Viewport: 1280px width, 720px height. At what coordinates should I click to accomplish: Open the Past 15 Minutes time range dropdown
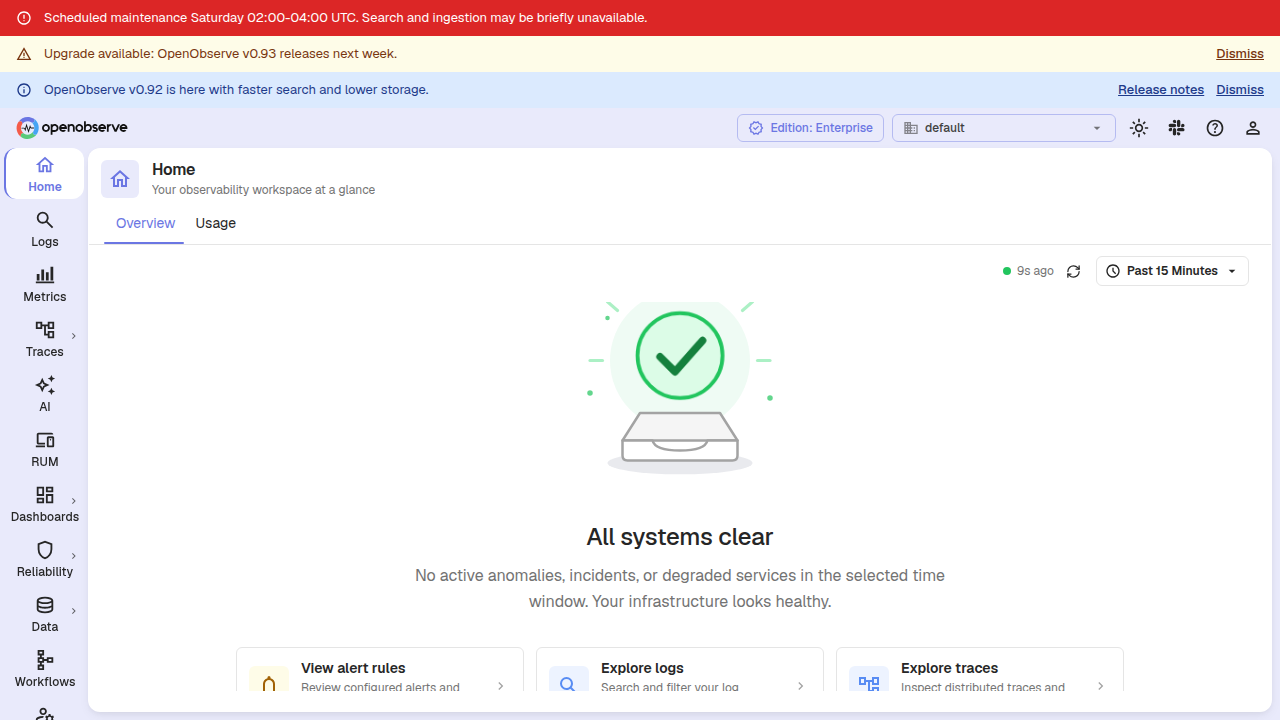1172,271
